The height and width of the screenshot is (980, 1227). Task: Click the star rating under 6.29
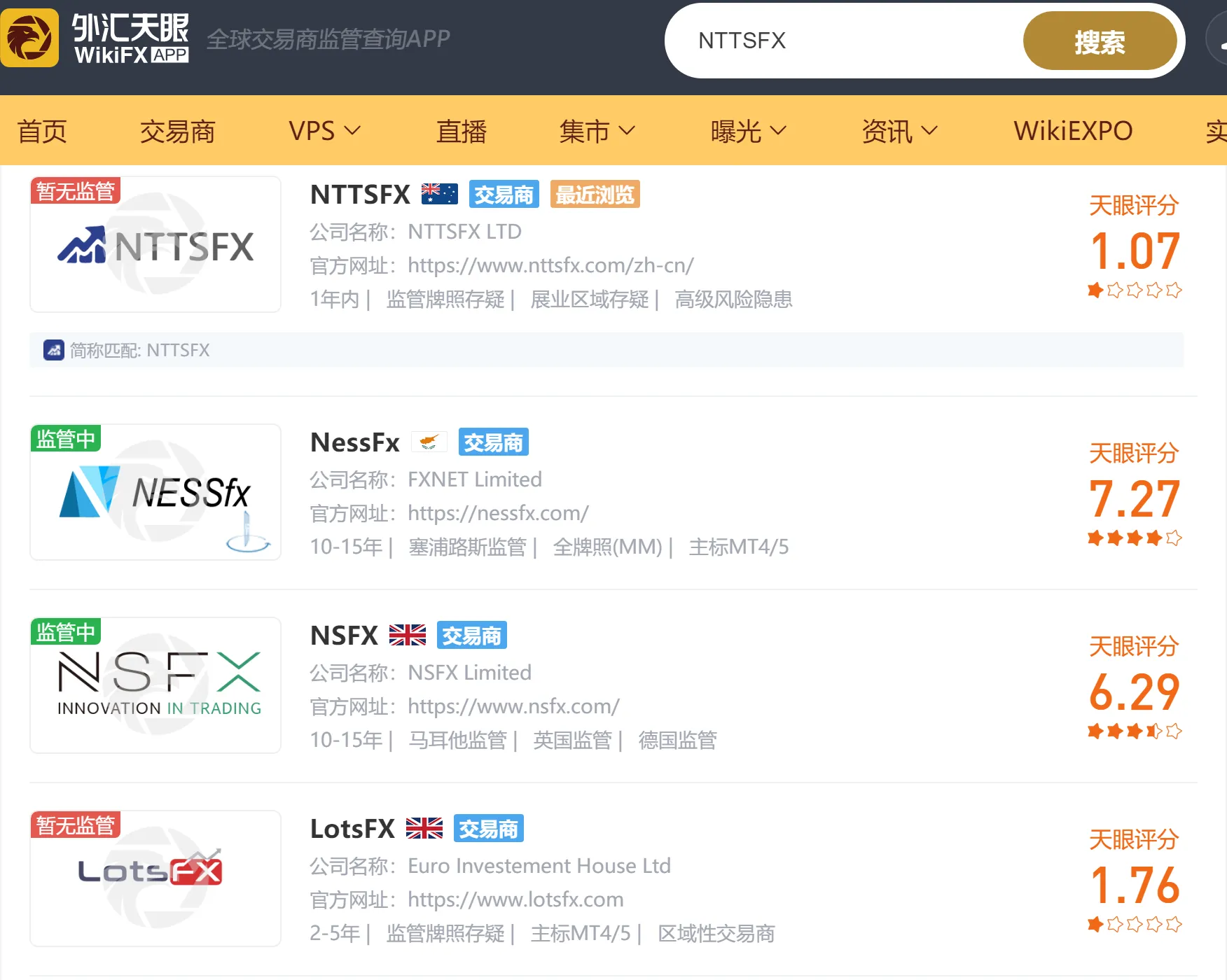pos(1135,731)
